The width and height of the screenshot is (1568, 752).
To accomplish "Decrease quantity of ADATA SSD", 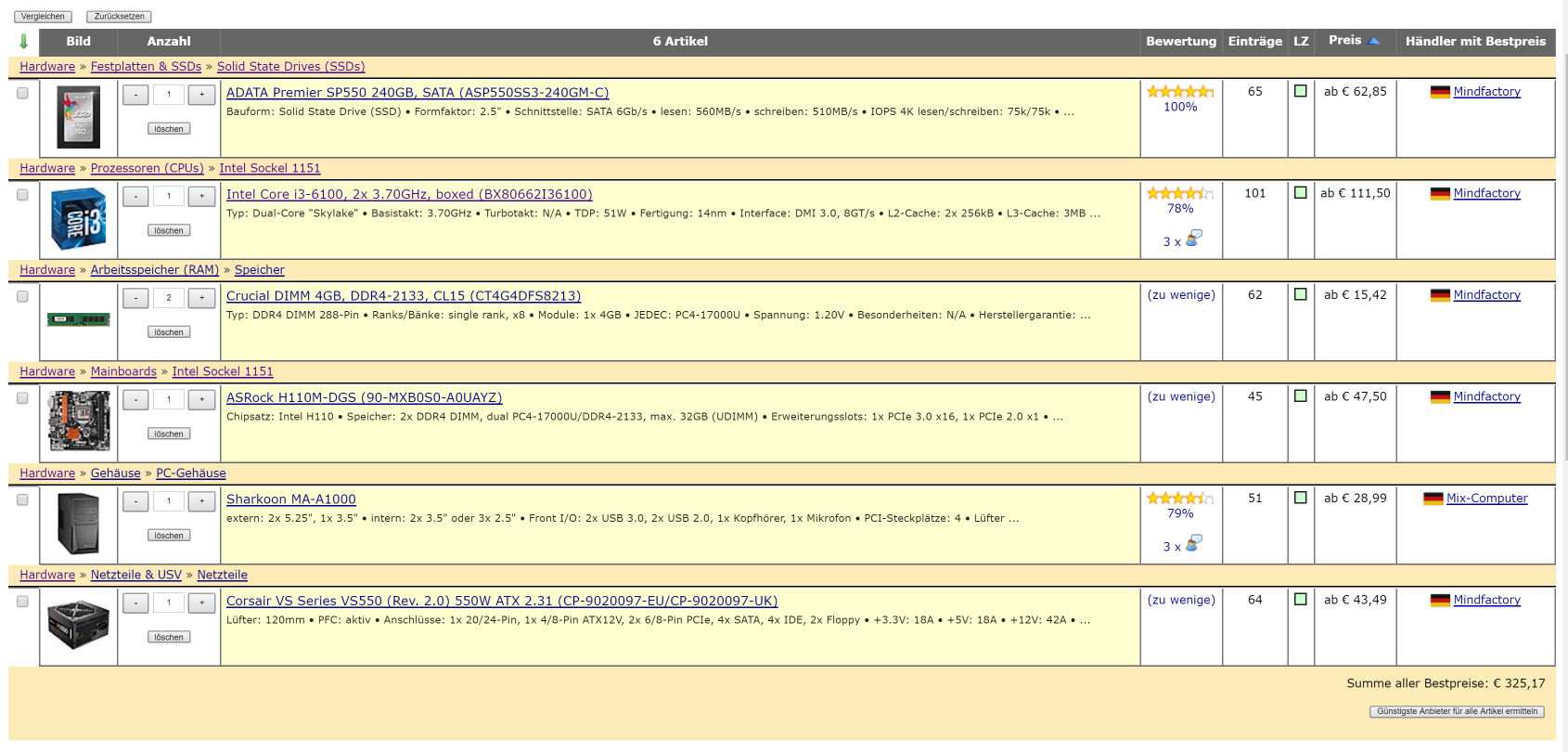I will point(135,95).
